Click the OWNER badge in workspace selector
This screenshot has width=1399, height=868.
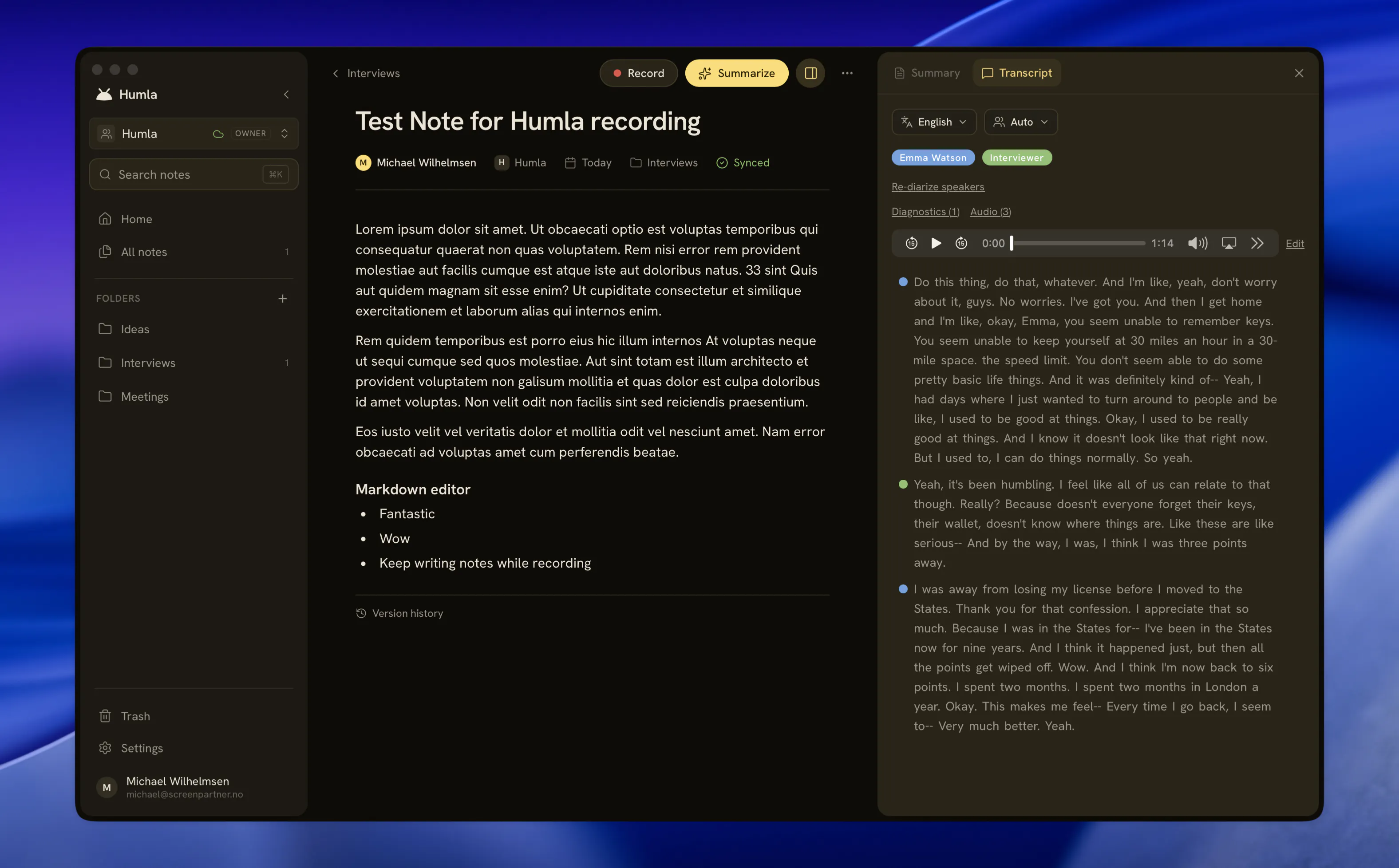point(250,133)
